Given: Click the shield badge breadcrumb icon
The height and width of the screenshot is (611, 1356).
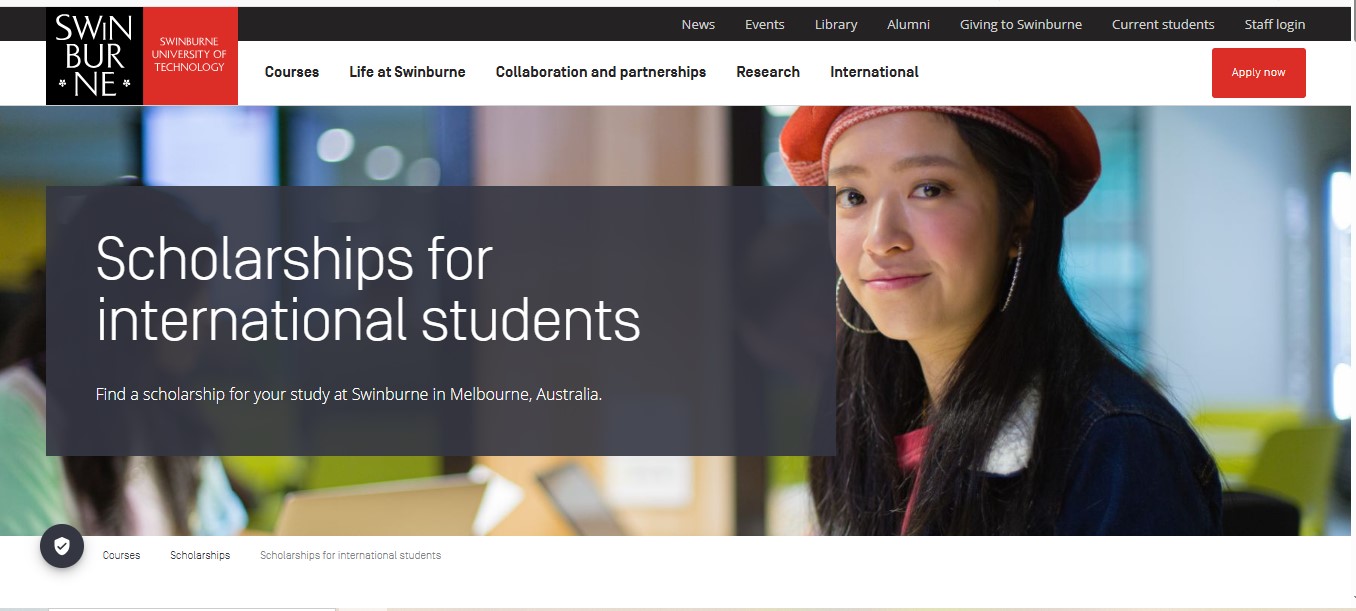Looking at the screenshot, I should (62, 546).
